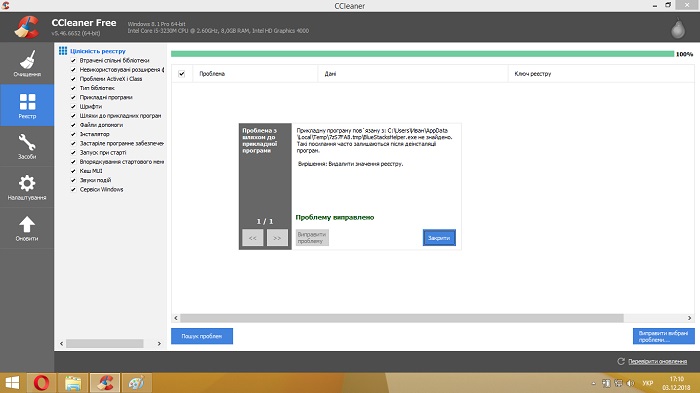
Task: Click the registry integrity grid icon
Action: pyautogui.click(x=63, y=51)
